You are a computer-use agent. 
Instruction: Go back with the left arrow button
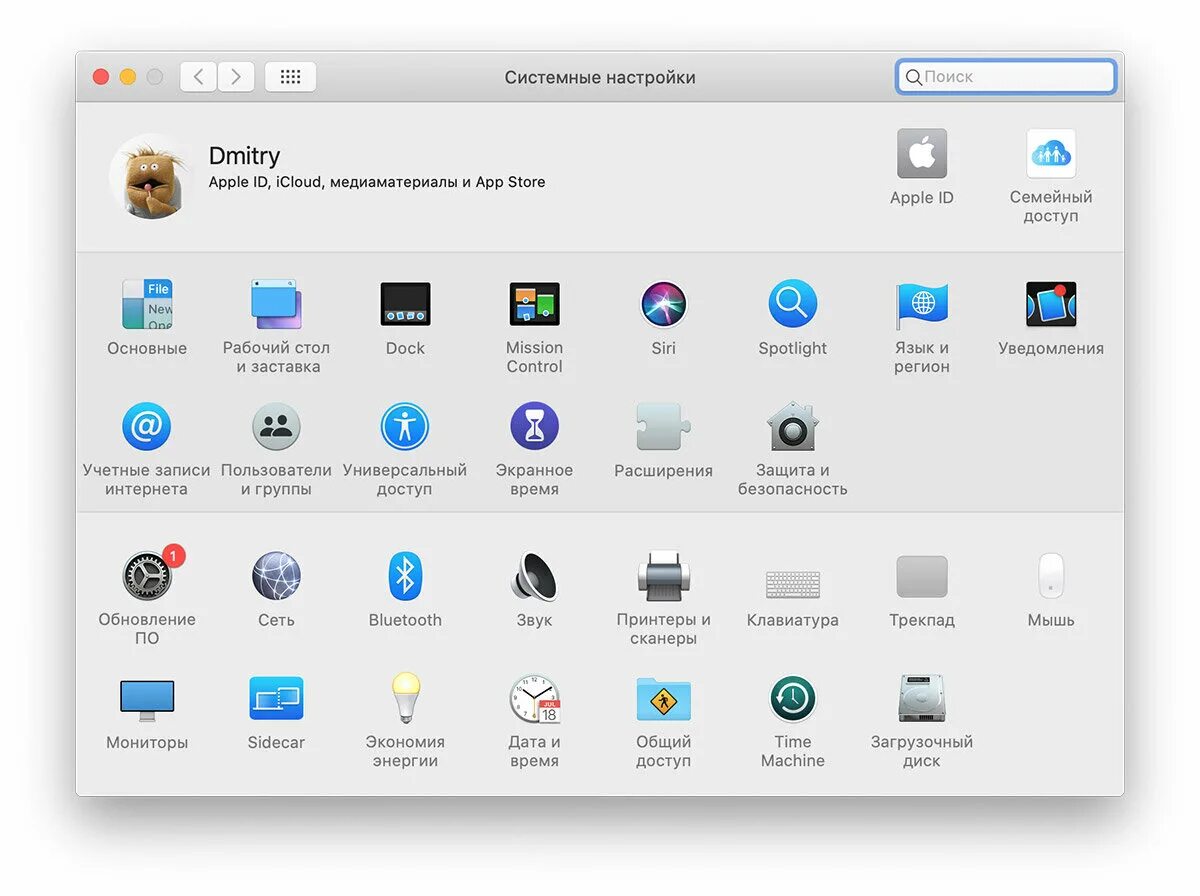[x=199, y=77]
